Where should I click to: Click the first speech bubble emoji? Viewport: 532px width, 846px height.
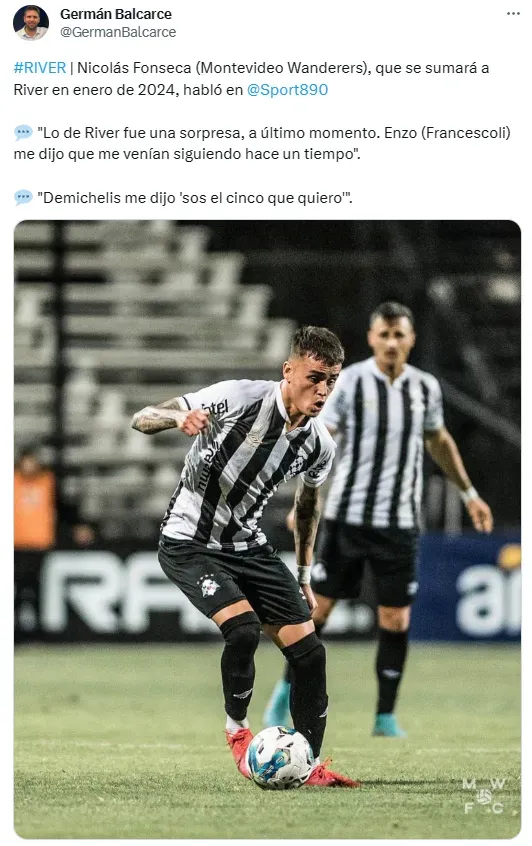coord(23,133)
